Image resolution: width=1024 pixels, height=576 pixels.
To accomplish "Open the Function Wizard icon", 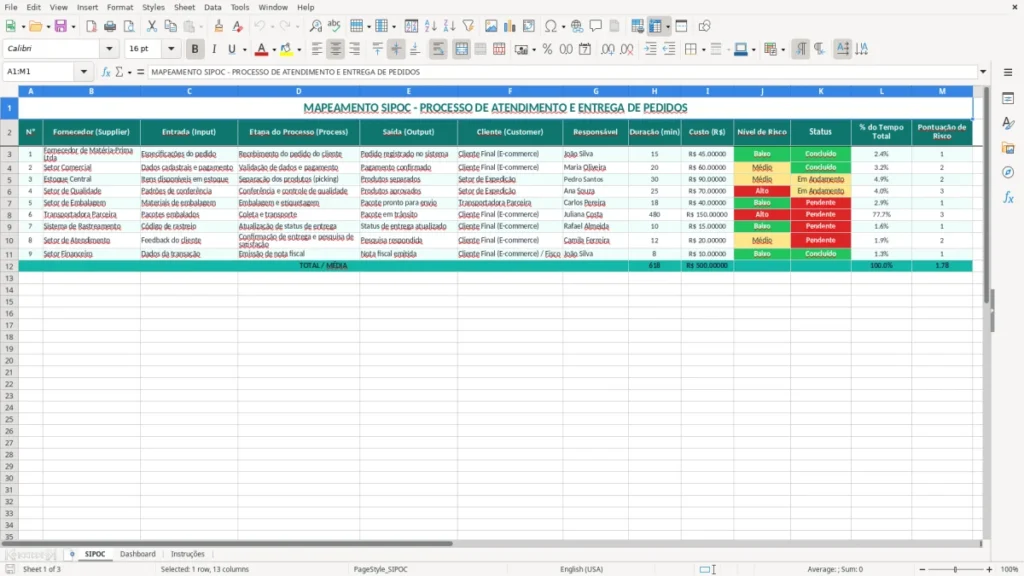I will (x=106, y=72).
